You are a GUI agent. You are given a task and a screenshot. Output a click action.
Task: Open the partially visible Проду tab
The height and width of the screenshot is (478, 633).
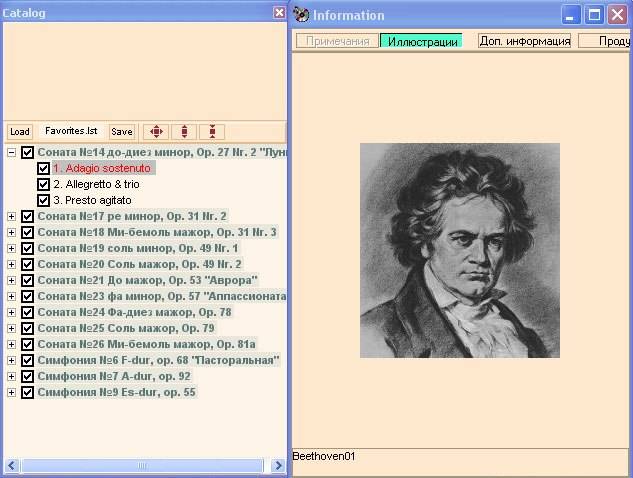(x=604, y=41)
